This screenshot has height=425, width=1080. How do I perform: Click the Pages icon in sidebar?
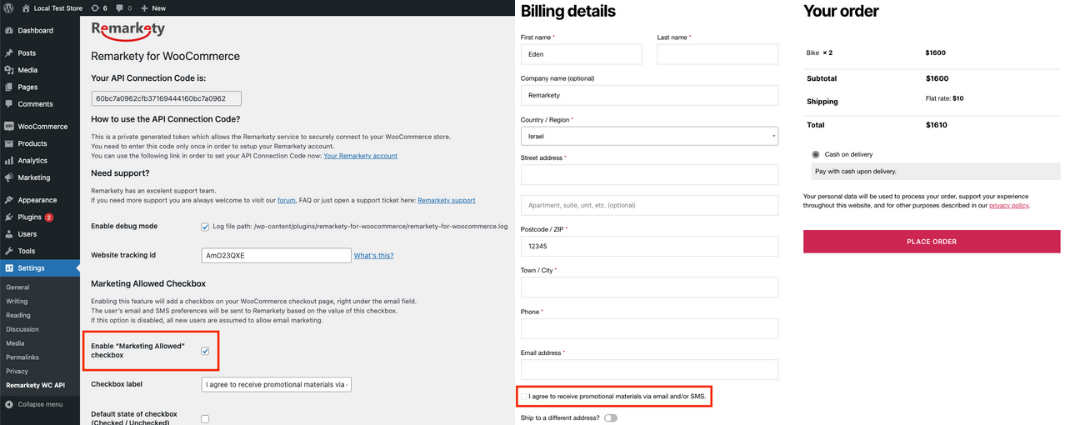coord(9,87)
